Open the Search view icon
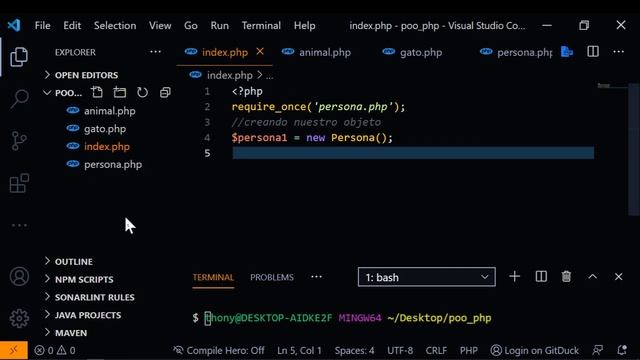Image resolution: width=640 pixels, height=360 pixels. (x=19, y=99)
